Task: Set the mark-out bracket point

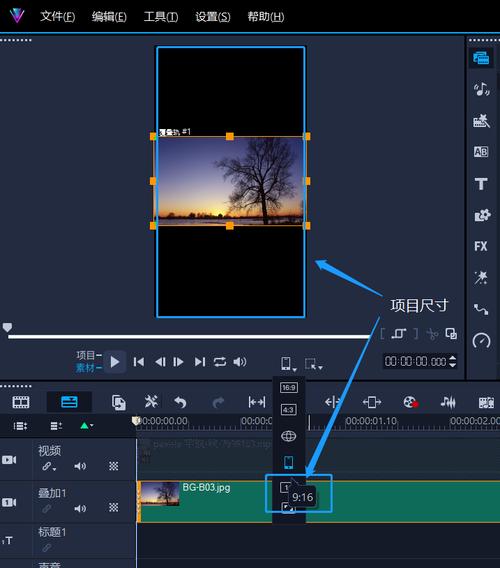Action: click(x=416, y=333)
